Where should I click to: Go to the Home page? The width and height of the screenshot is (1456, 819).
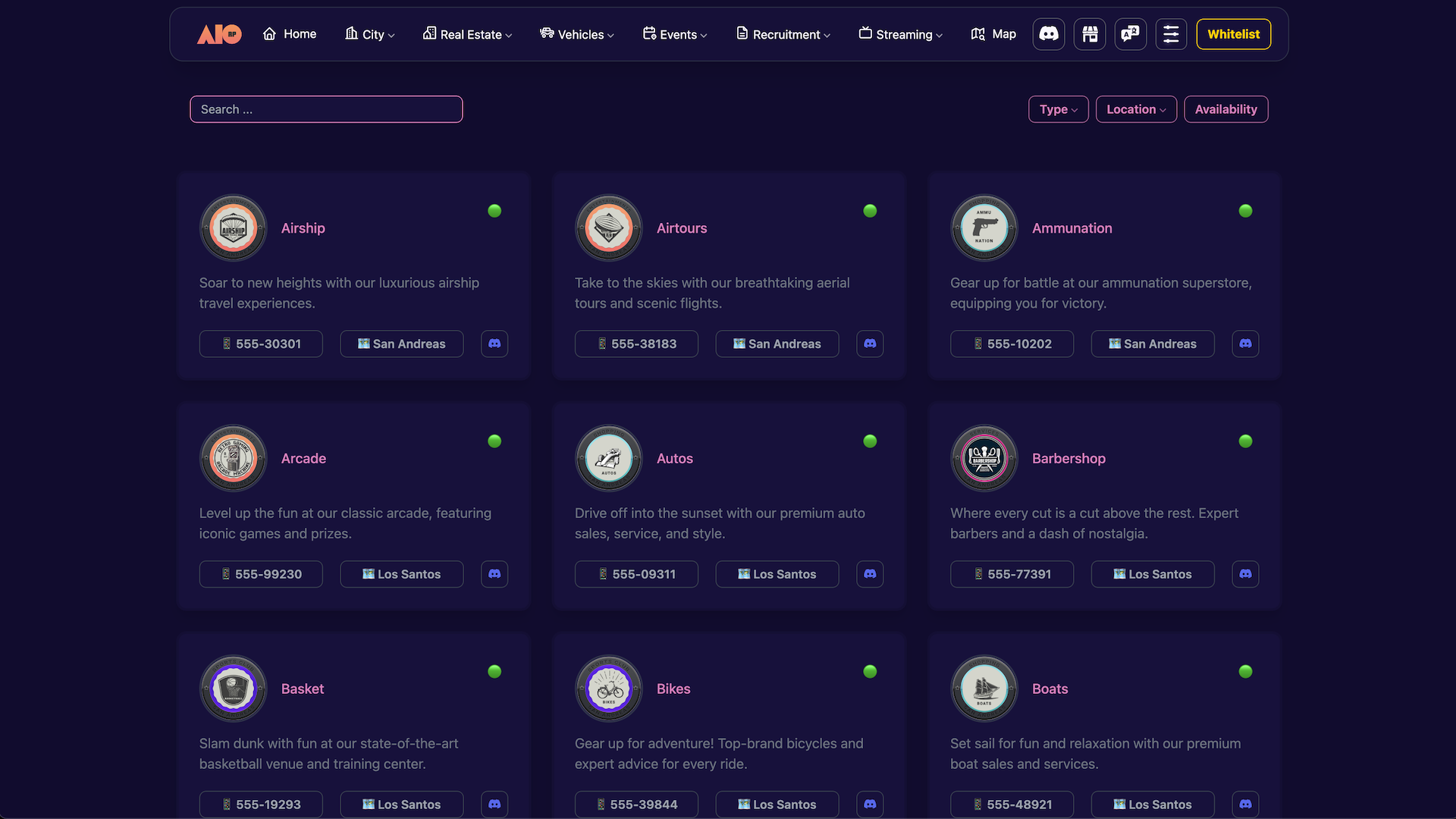pyautogui.click(x=290, y=34)
